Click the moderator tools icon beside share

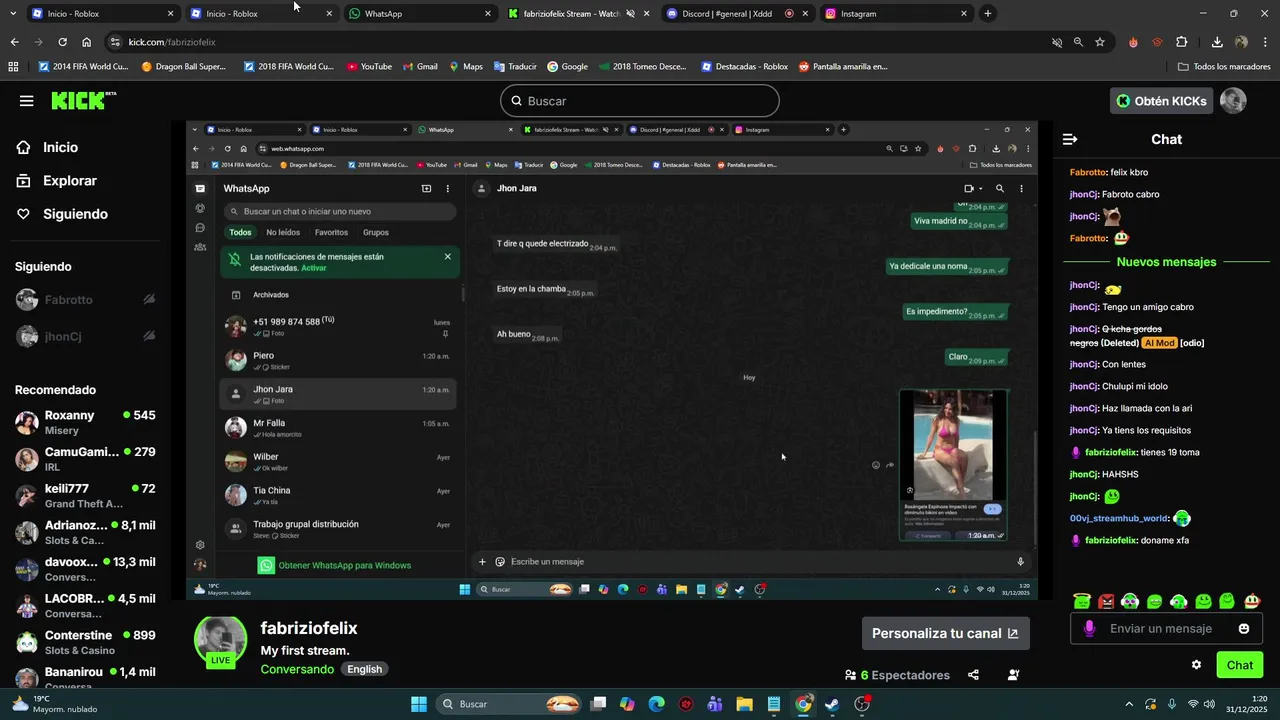[x=1013, y=675]
